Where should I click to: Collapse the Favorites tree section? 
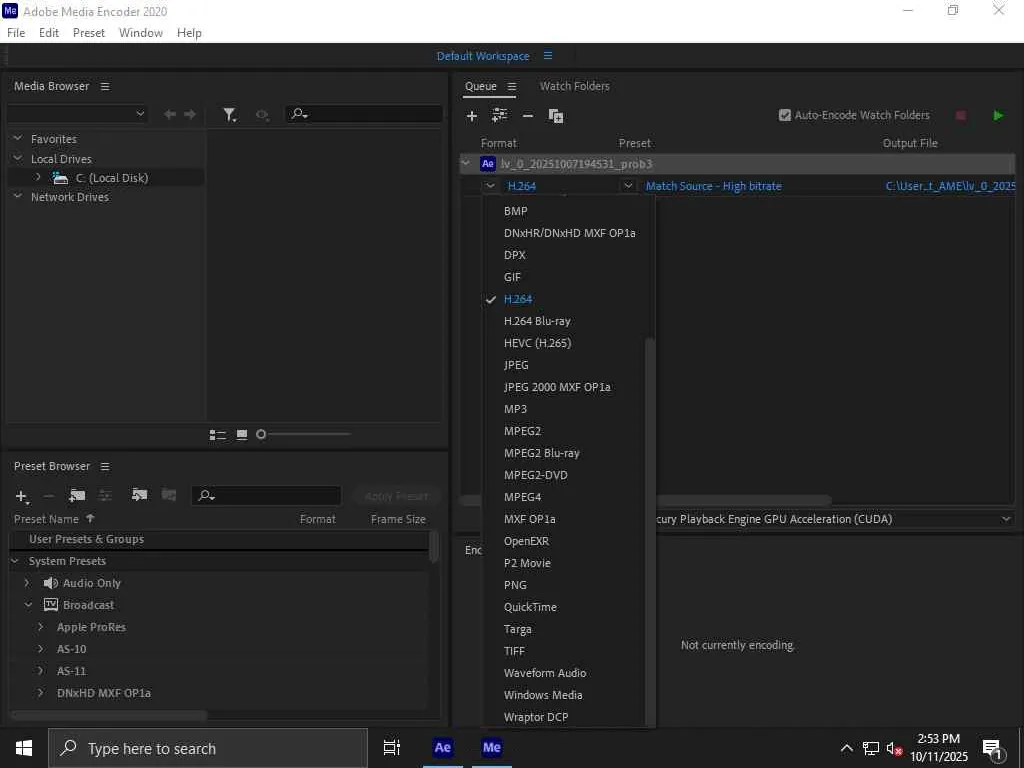18,139
